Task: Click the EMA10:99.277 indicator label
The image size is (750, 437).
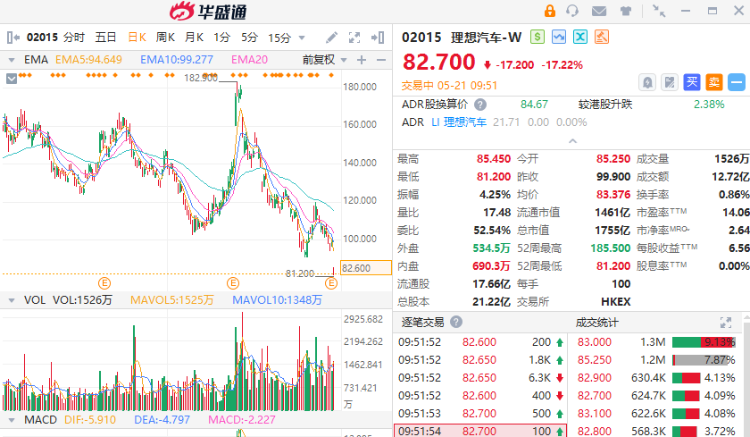Action: pyautogui.click(x=176, y=60)
